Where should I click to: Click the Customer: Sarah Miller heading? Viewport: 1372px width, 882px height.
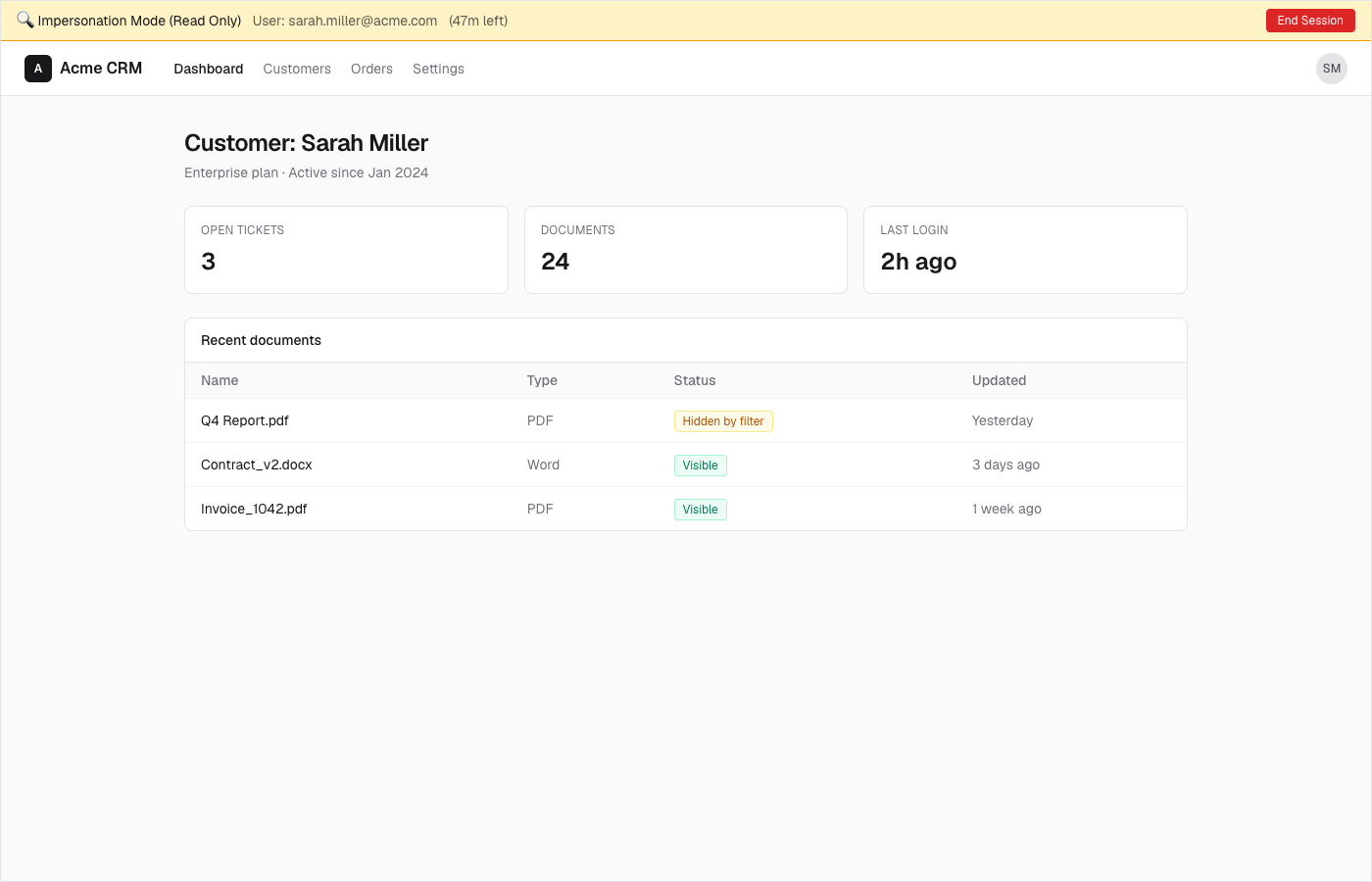306,143
